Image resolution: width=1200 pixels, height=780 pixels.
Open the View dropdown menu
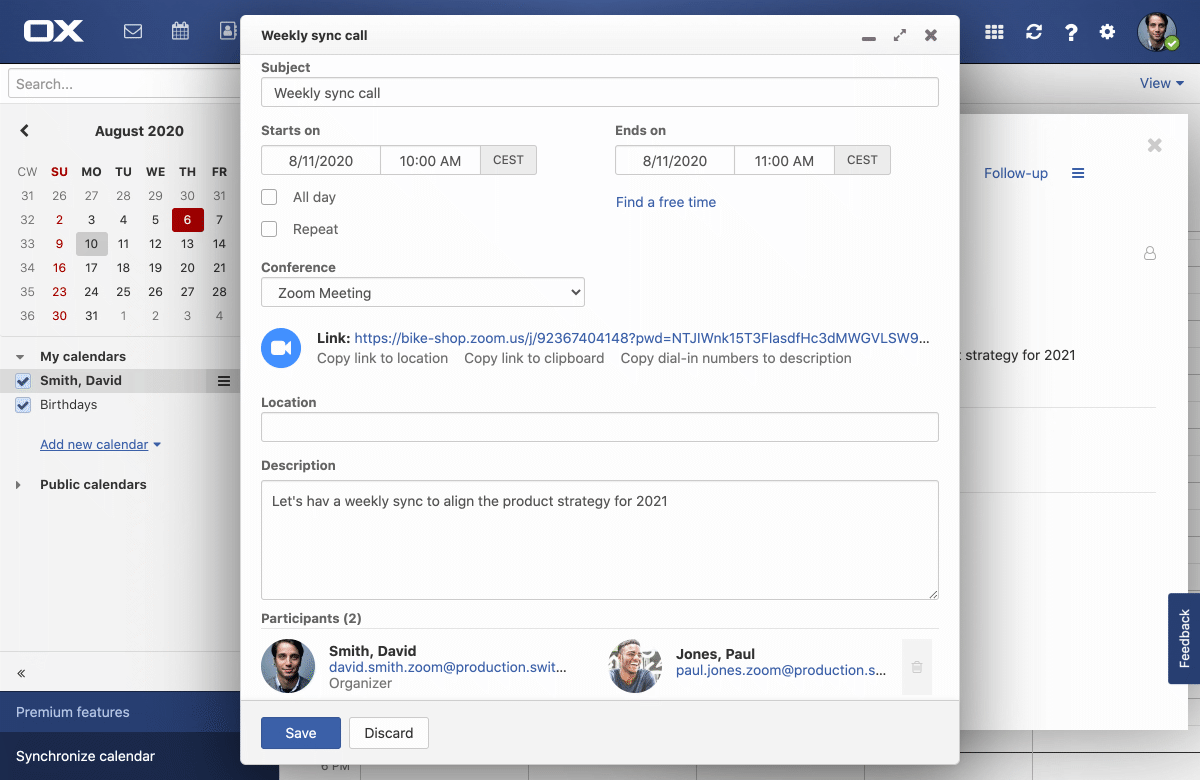pos(1161,83)
